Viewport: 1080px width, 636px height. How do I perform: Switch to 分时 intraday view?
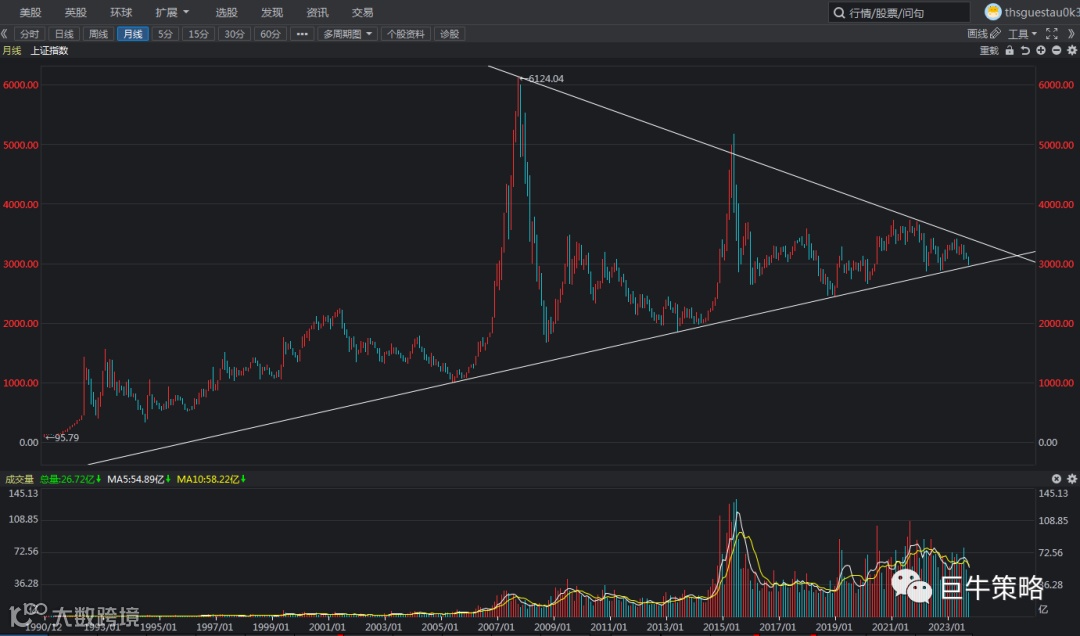click(x=30, y=34)
